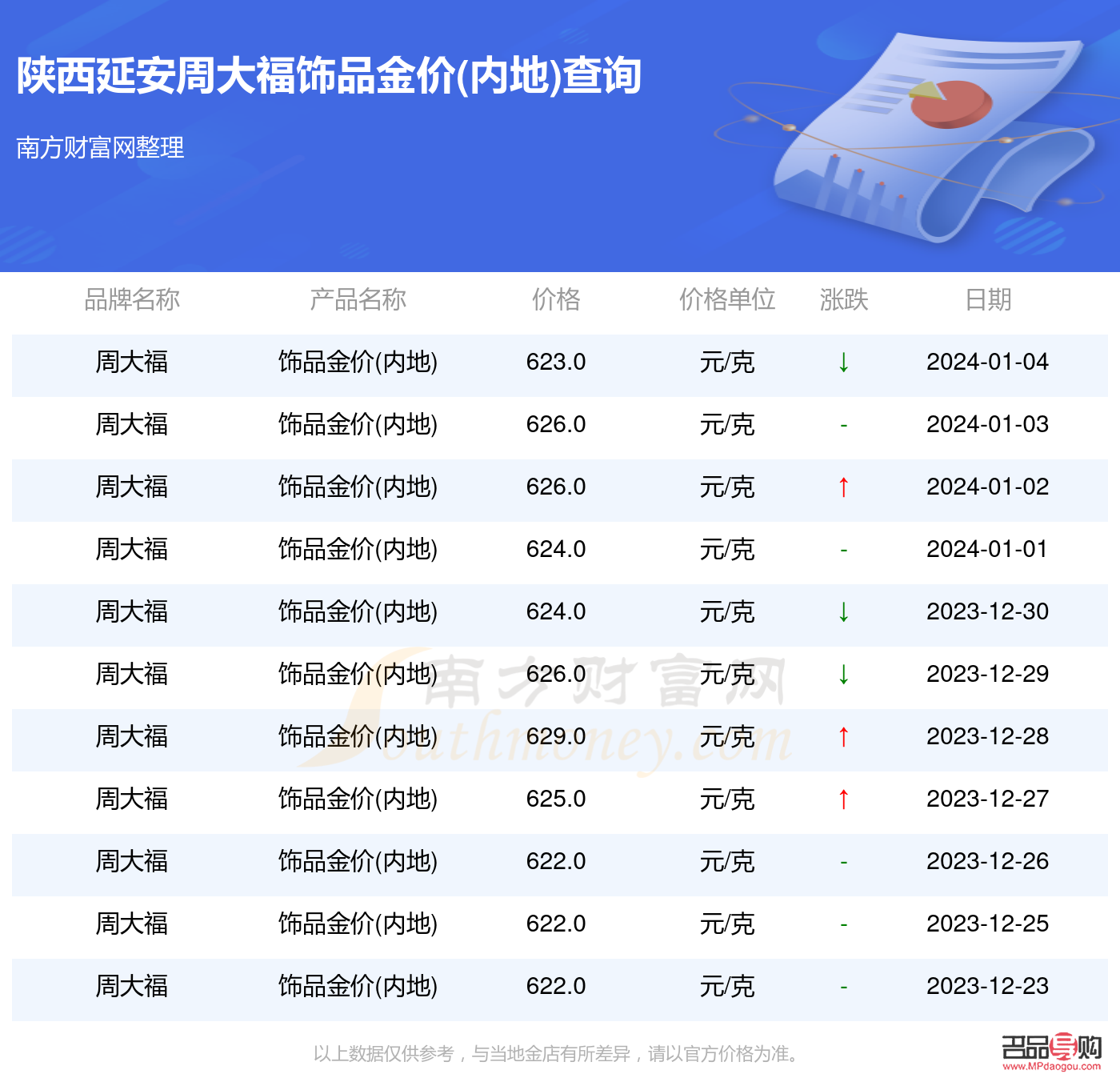The image size is (1120, 1090).
Task: Click the www.MPdaogou.com URL text
Action: point(1051,1067)
